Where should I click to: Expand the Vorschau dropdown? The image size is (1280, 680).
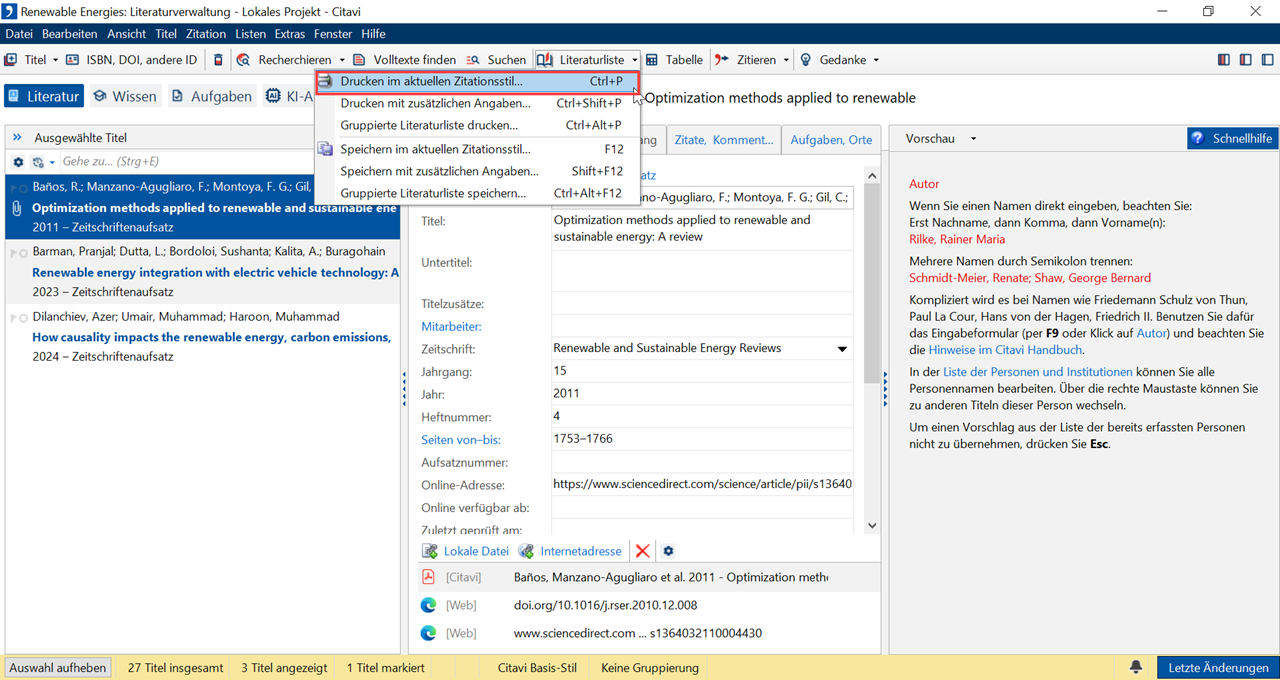[x=973, y=139]
